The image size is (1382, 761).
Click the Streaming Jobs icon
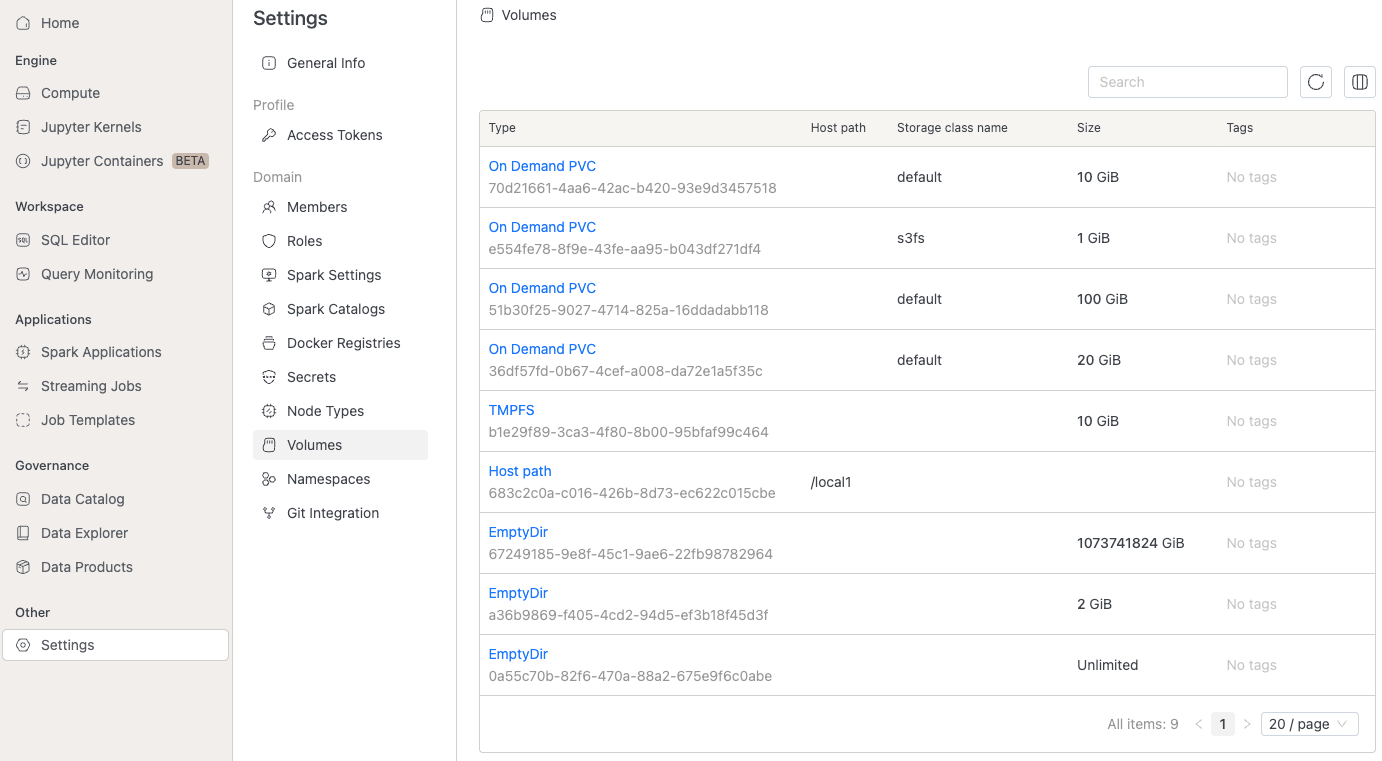tap(23, 386)
